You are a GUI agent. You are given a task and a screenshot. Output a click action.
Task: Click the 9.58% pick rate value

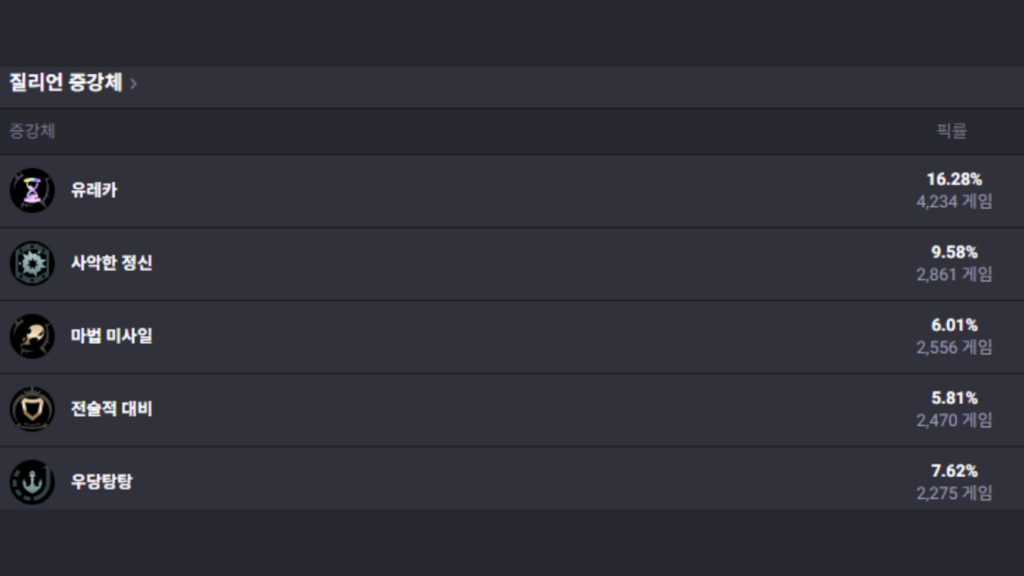click(x=954, y=253)
